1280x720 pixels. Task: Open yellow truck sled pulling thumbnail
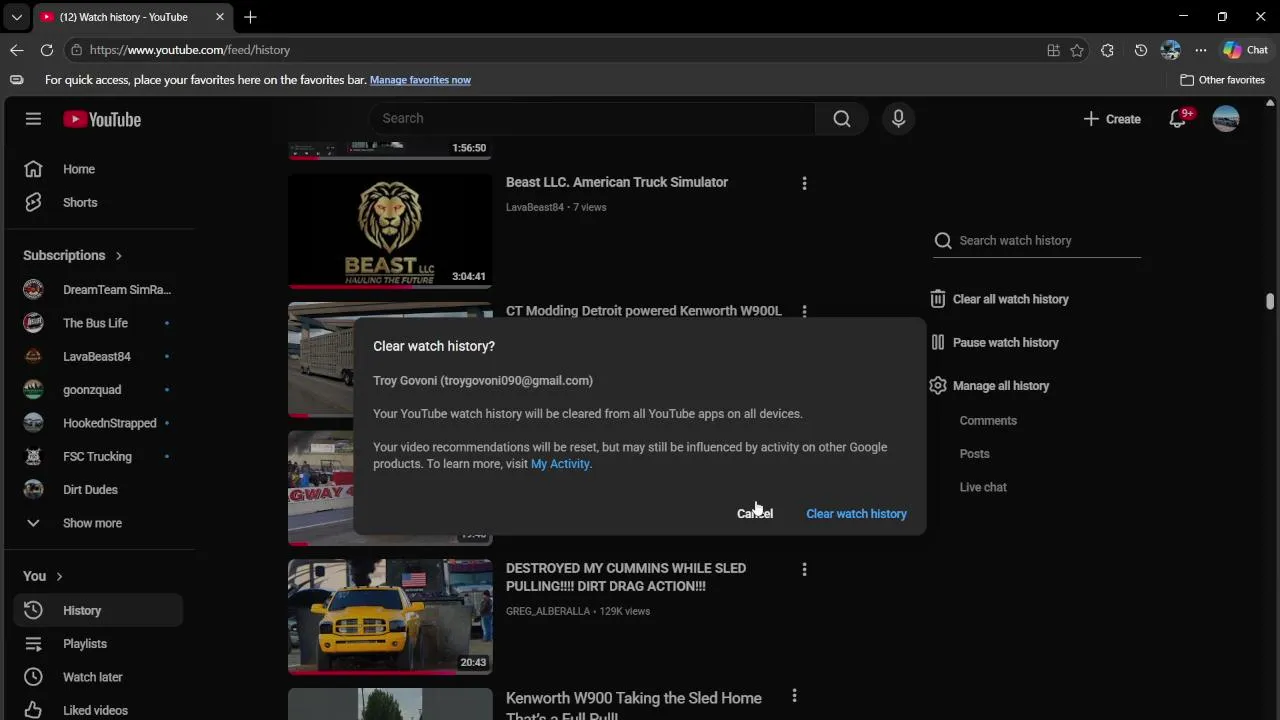pos(390,617)
